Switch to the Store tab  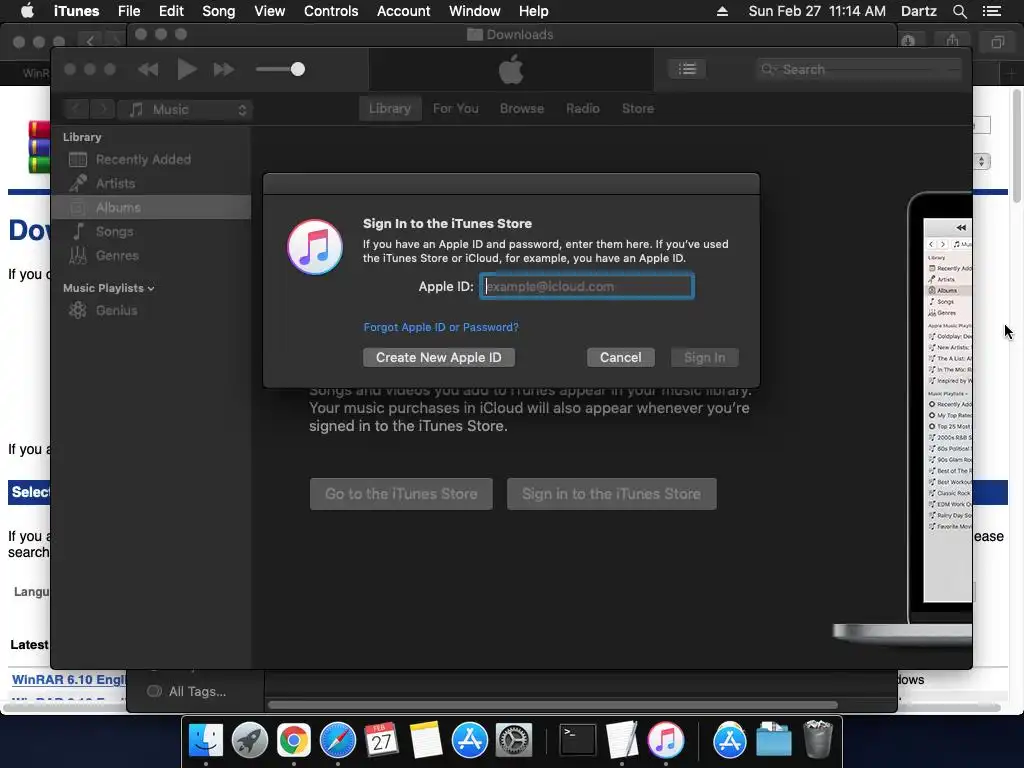(638, 108)
